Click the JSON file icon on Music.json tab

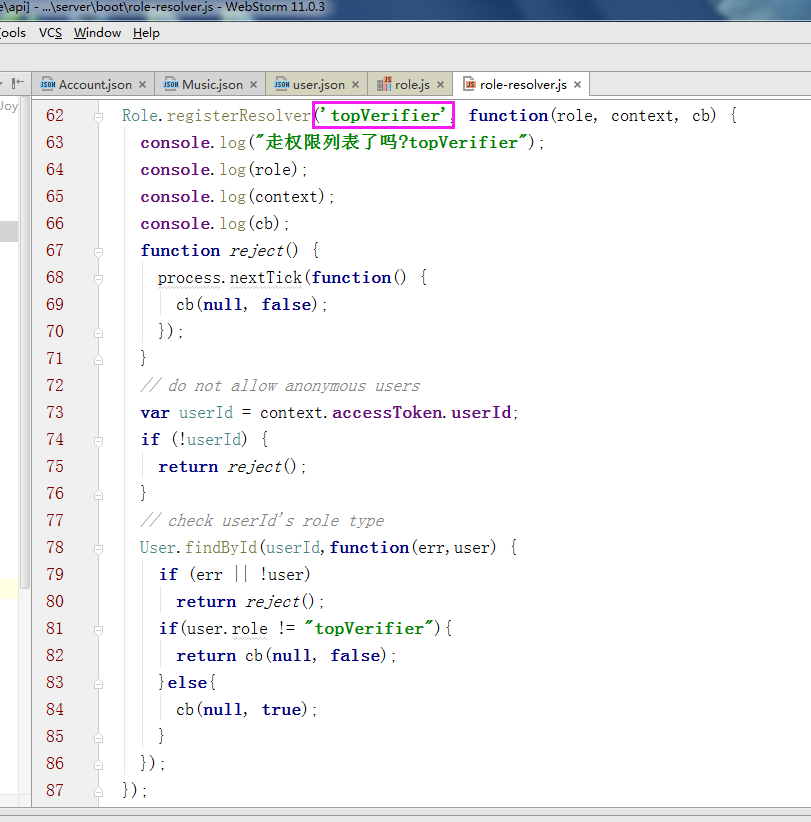[x=170, y=84]
